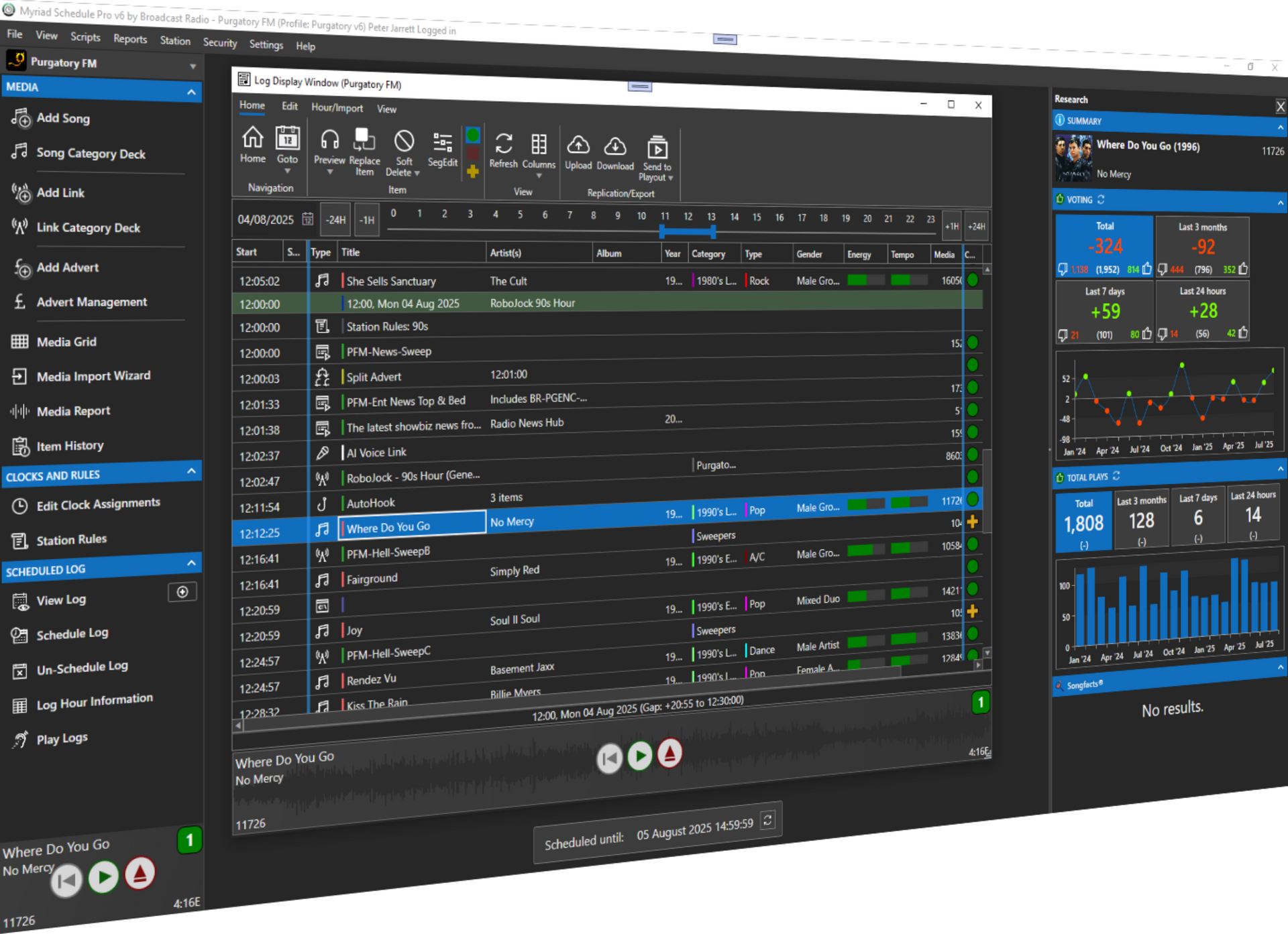Screen dimensions: 1288x934
Task: Collapse the MEDIA section panel
Action: [192, 91]
